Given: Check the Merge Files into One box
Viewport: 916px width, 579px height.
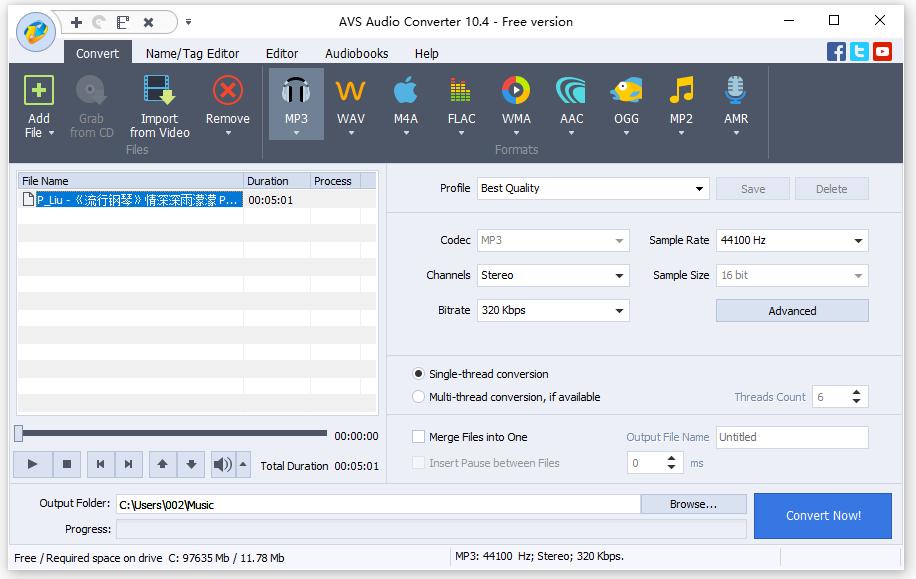Looking at the screenshot, I should point(419,437).
